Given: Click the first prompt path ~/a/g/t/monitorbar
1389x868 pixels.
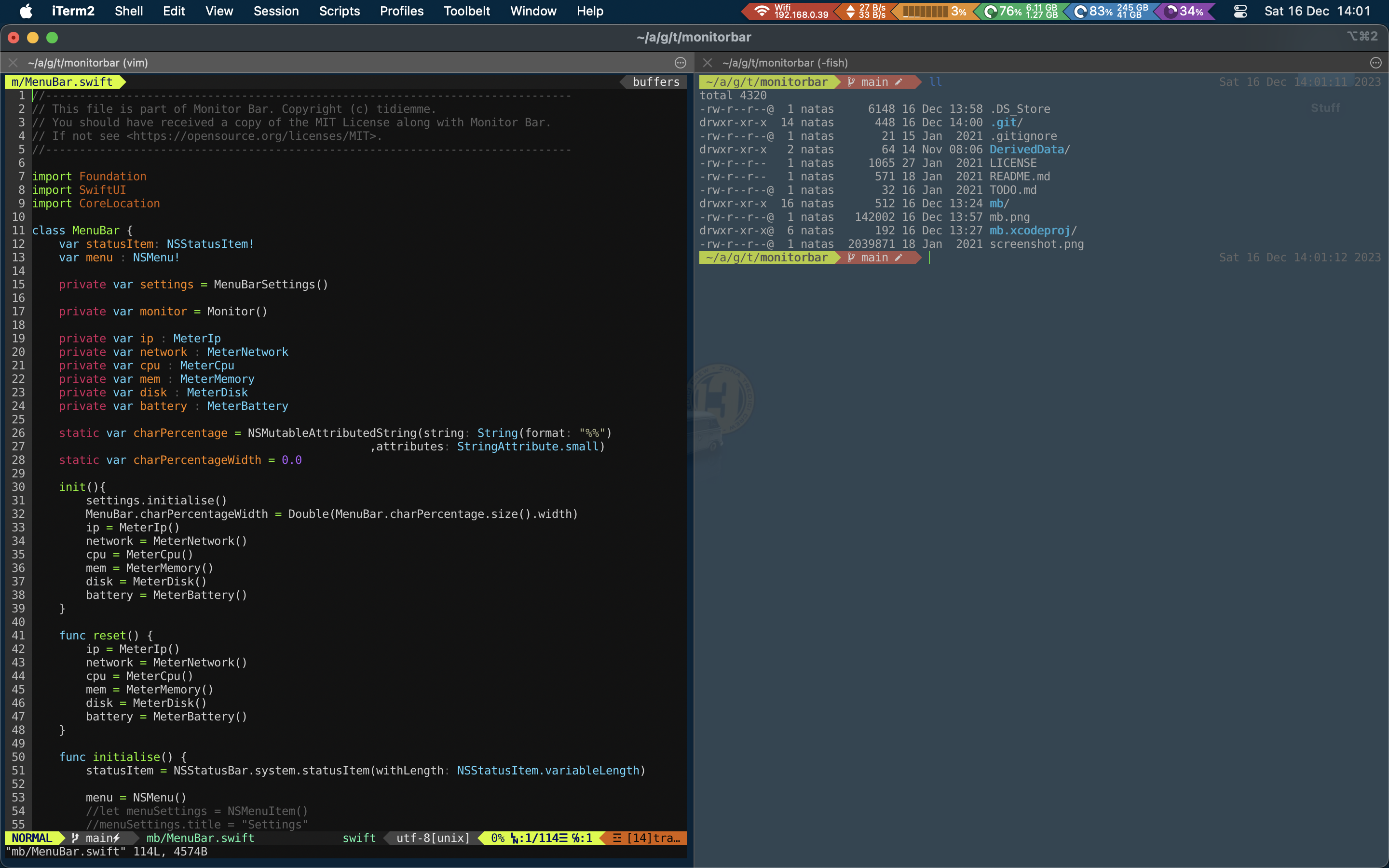Looking at the screenshot, I should click(767, 81).
